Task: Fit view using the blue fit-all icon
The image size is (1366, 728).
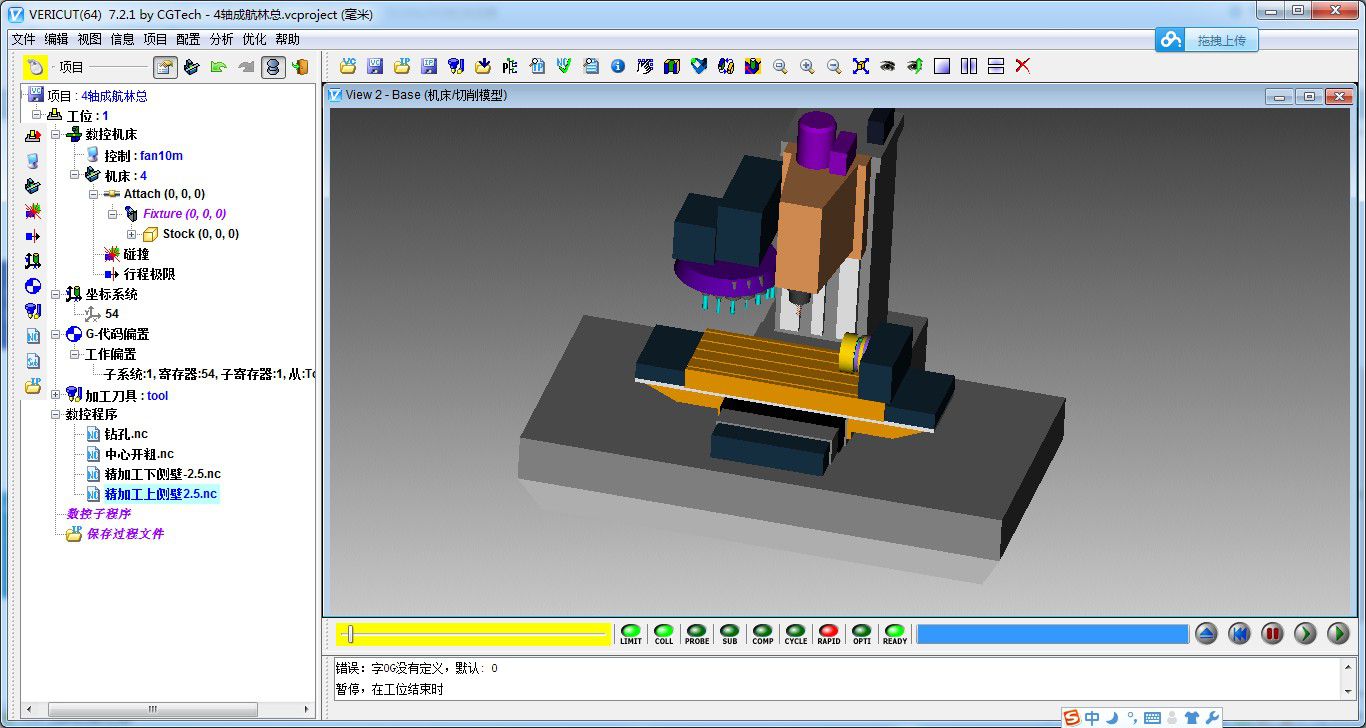Action: pyautogui.click(x=861, y=66)
